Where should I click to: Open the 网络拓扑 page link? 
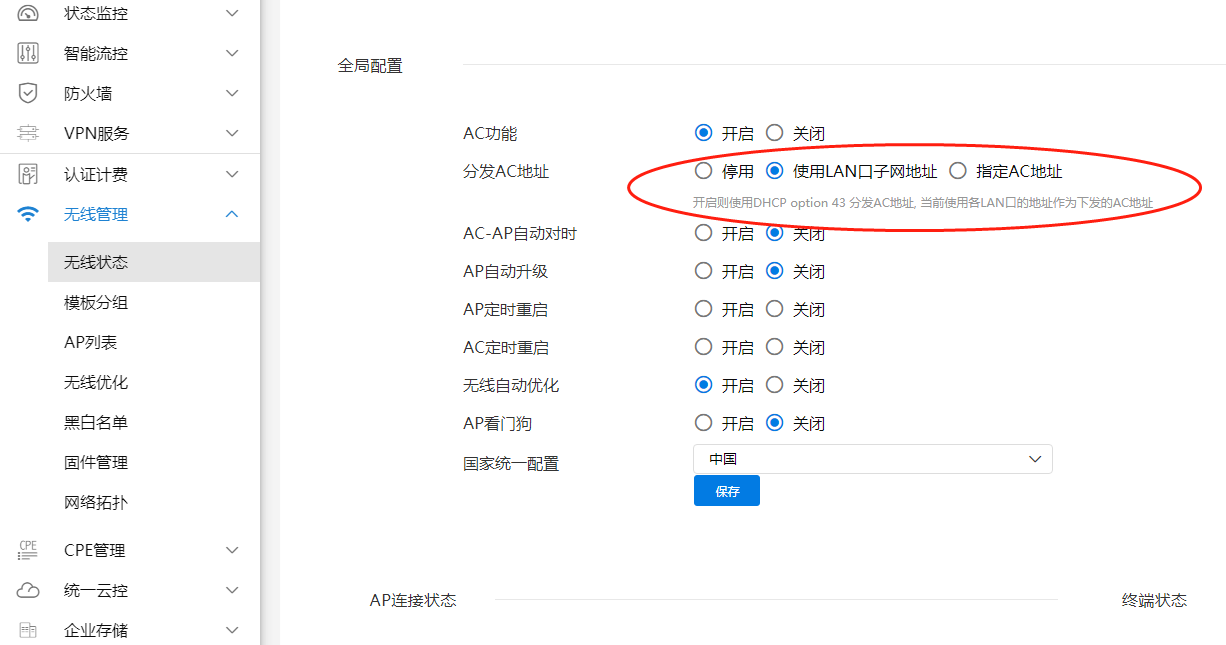pos(96,502)
